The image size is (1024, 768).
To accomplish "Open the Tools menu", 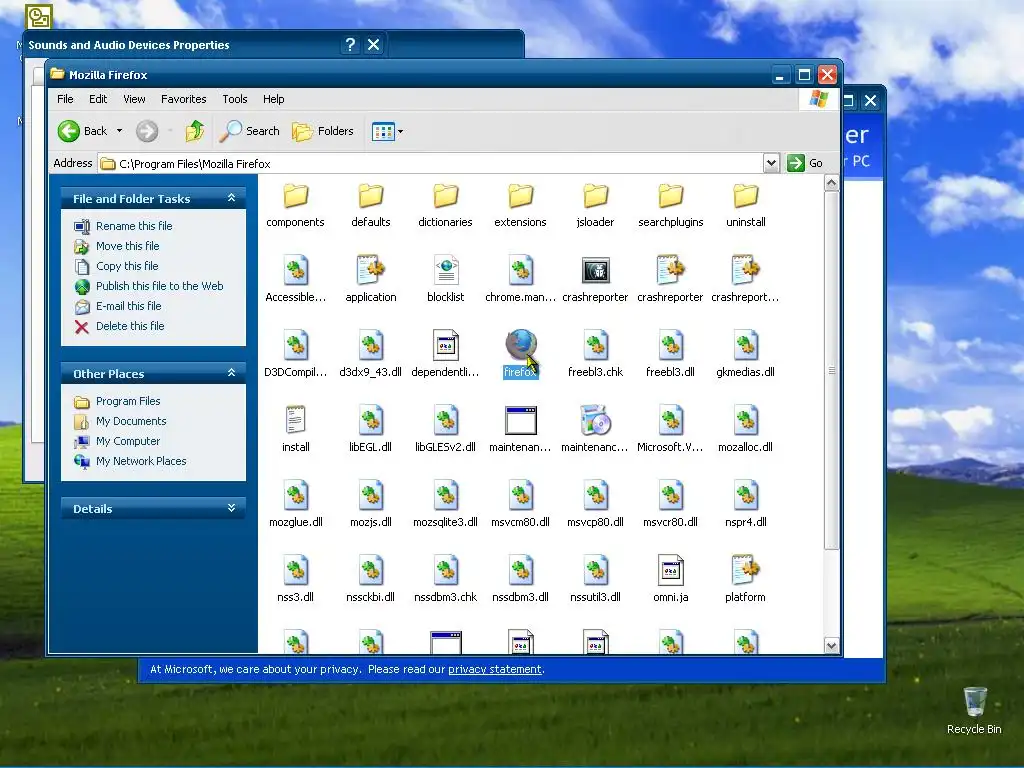I will pos(234,99).
